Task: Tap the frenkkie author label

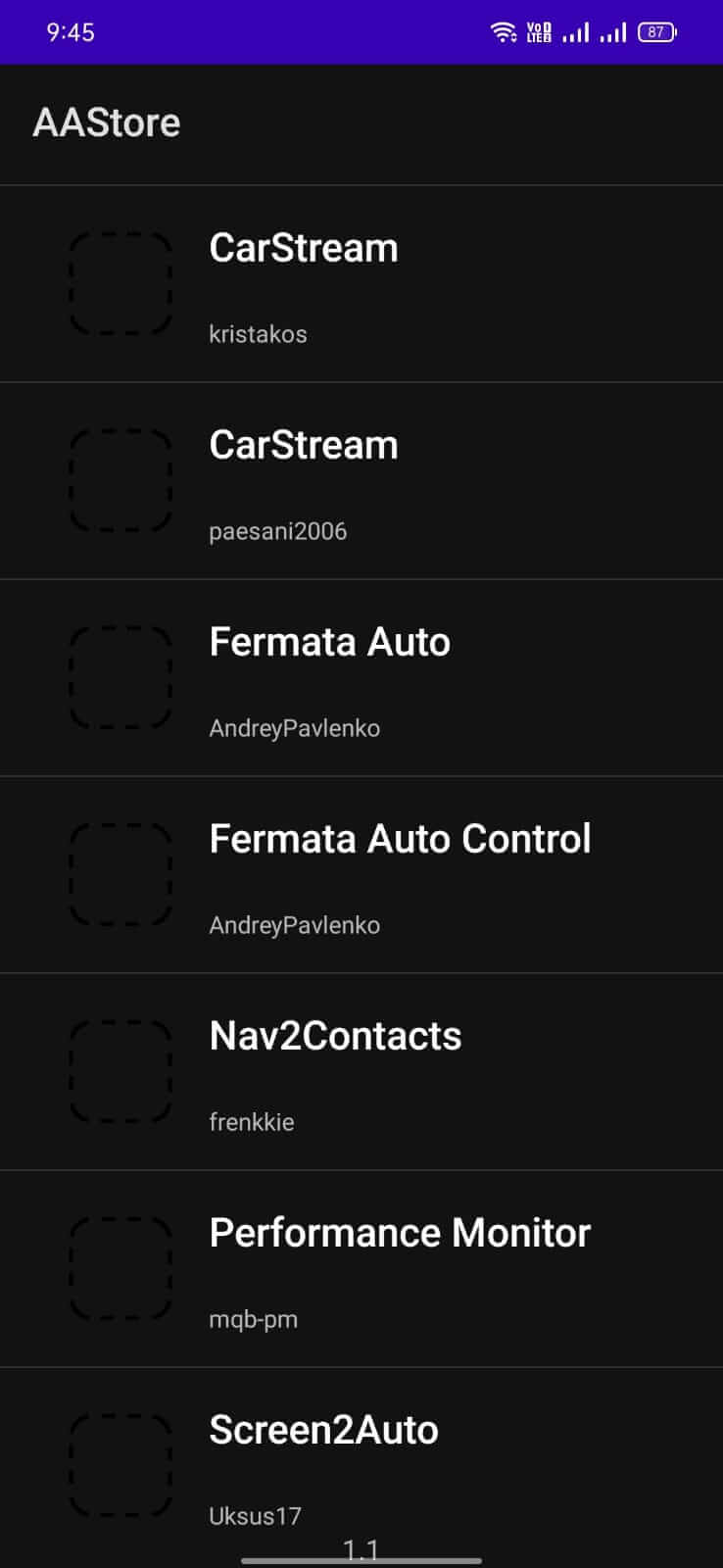Action: 252,1122
